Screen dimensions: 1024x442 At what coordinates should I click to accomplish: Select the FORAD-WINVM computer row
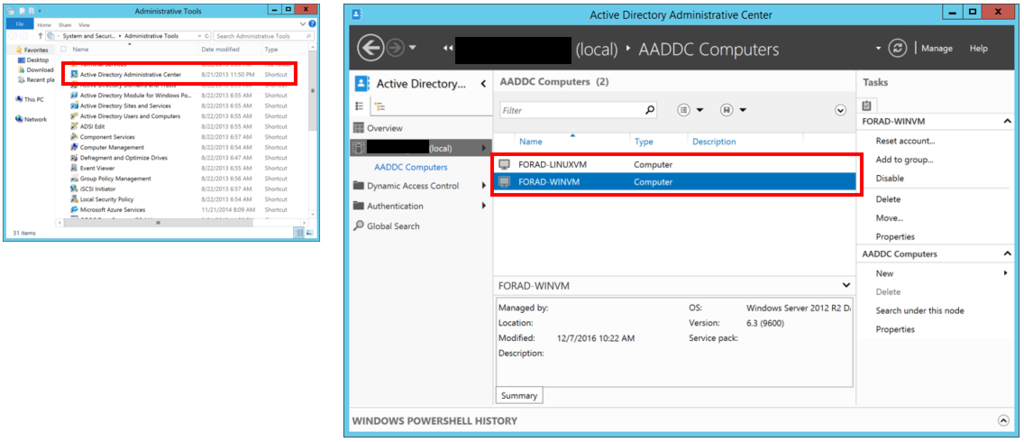coord(675,182)
